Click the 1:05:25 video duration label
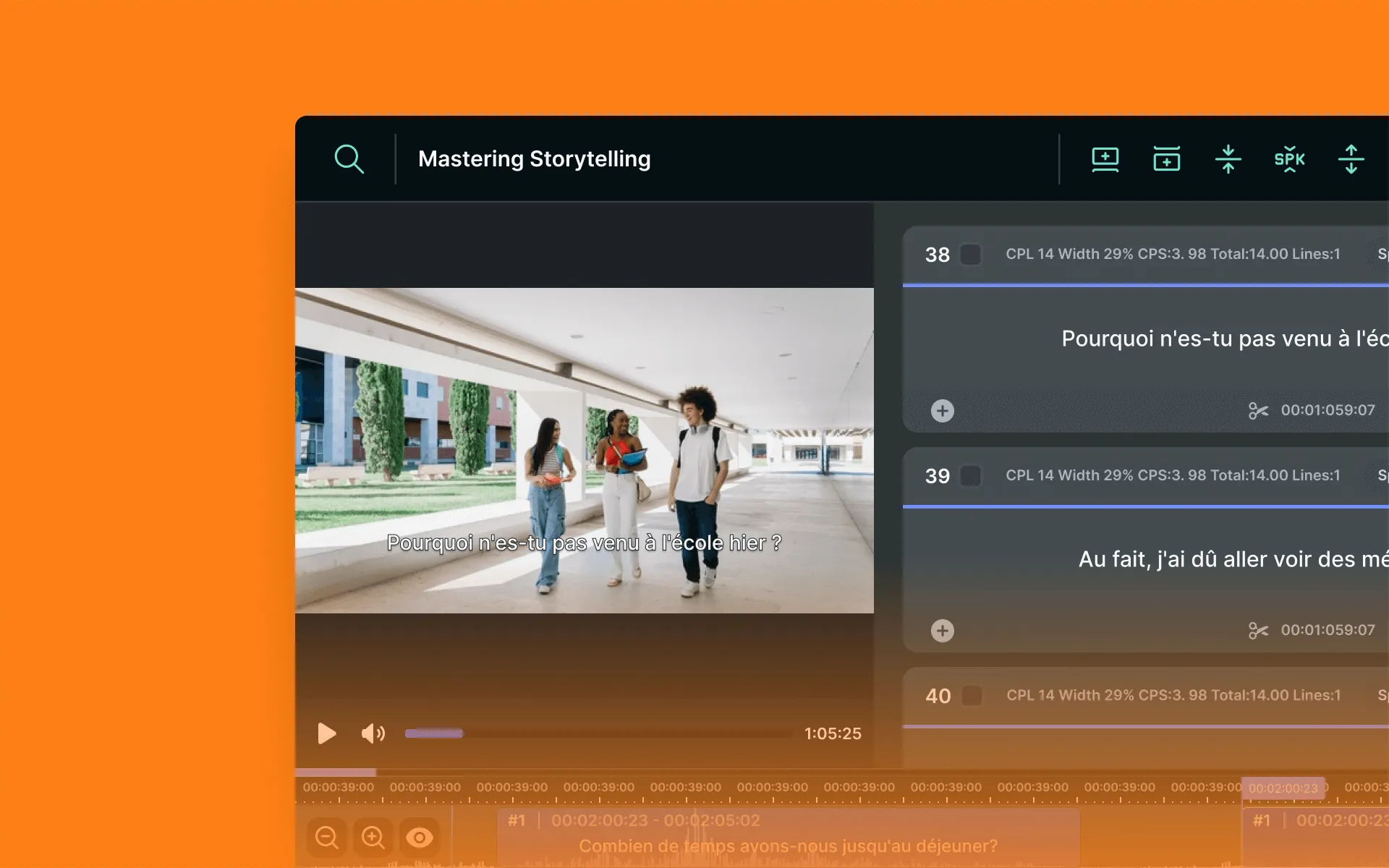 coord(833,733)
